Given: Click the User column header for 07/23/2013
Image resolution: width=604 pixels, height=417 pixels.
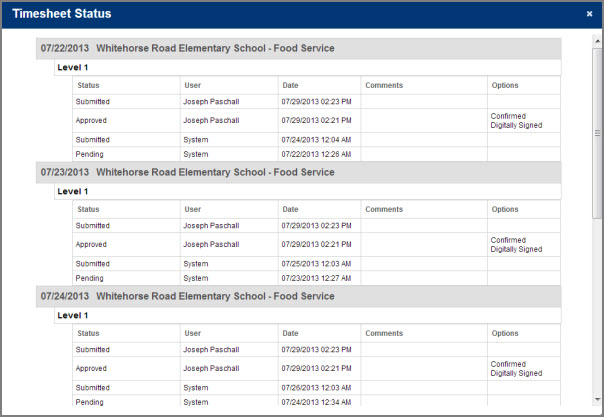Looking at the screenshot, I should (x=193, y=209).
